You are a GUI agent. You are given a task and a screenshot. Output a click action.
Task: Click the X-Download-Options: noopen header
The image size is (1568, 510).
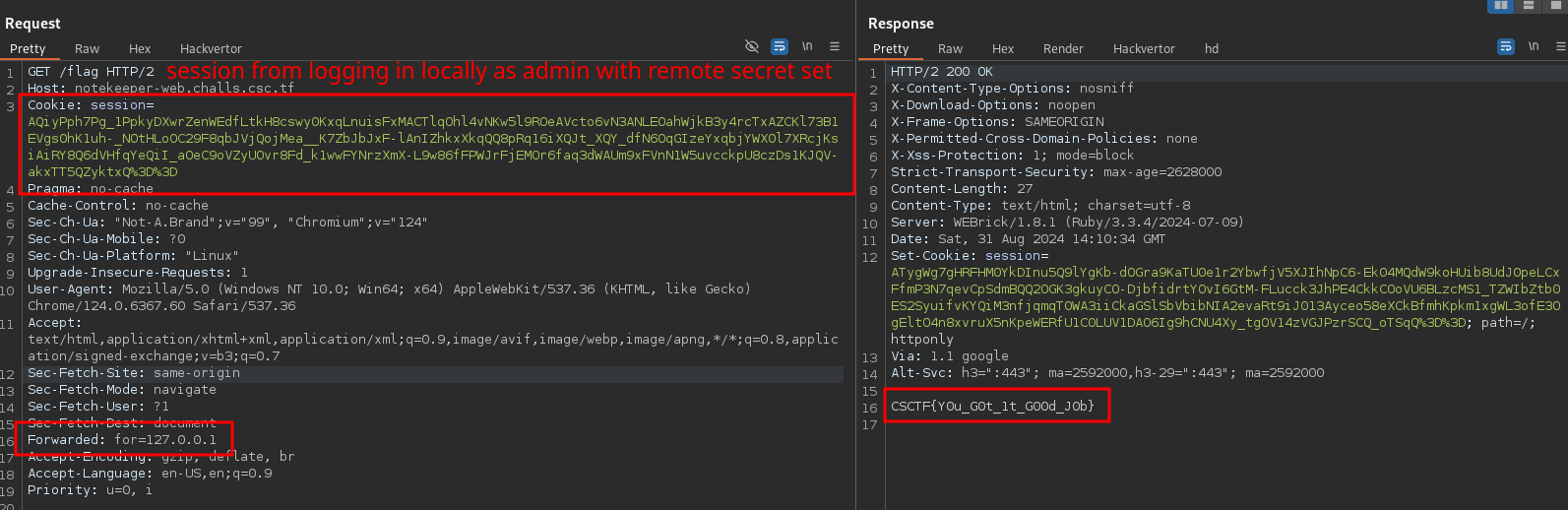993,105
